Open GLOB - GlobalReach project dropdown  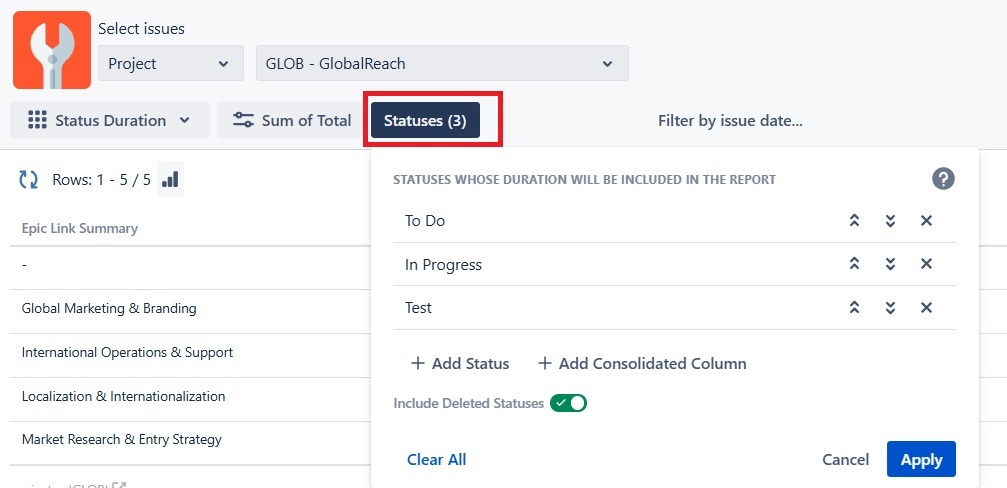click(442, 63)
